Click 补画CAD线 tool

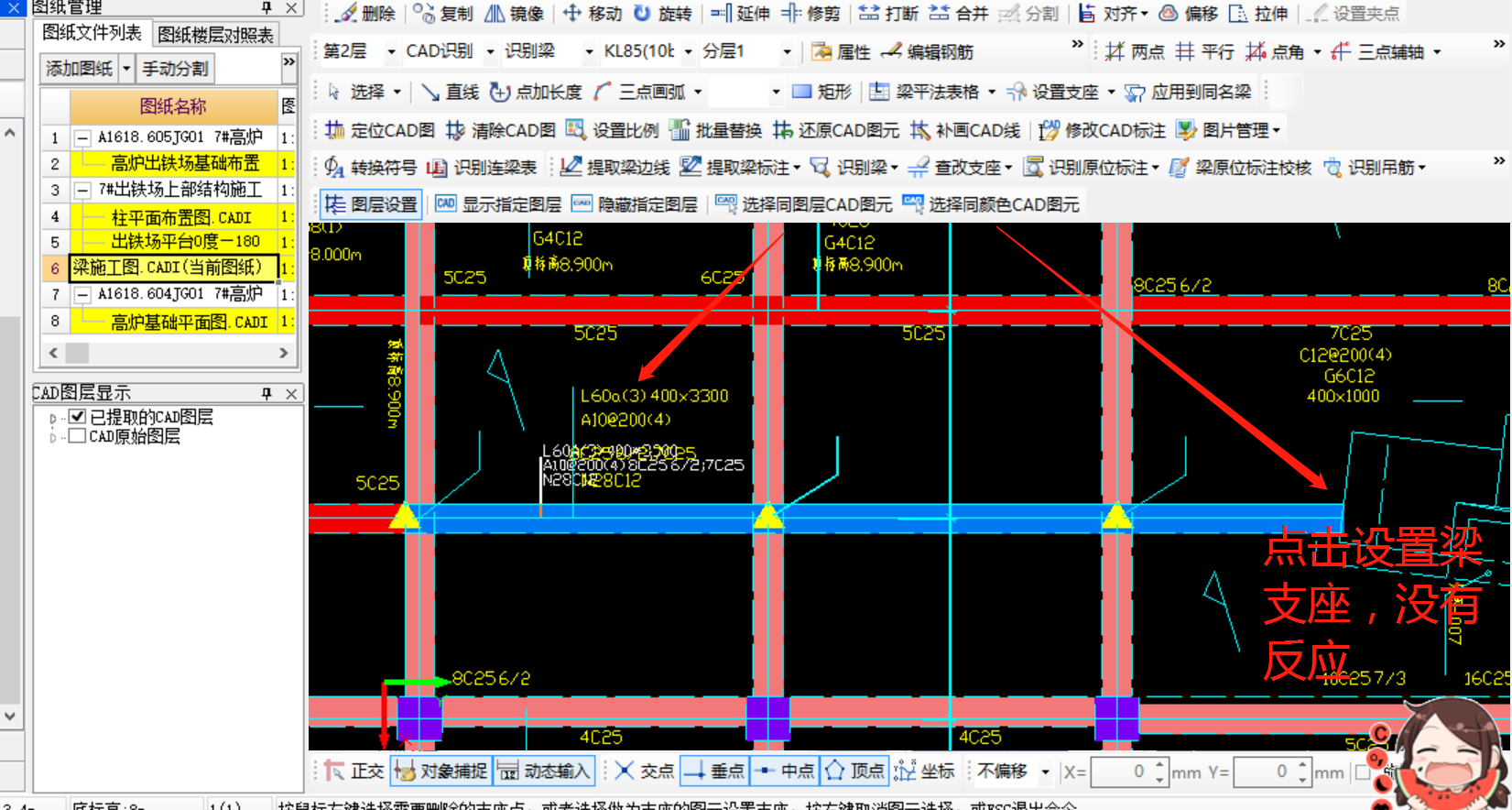pyautogui.click(x=964, y=130)
